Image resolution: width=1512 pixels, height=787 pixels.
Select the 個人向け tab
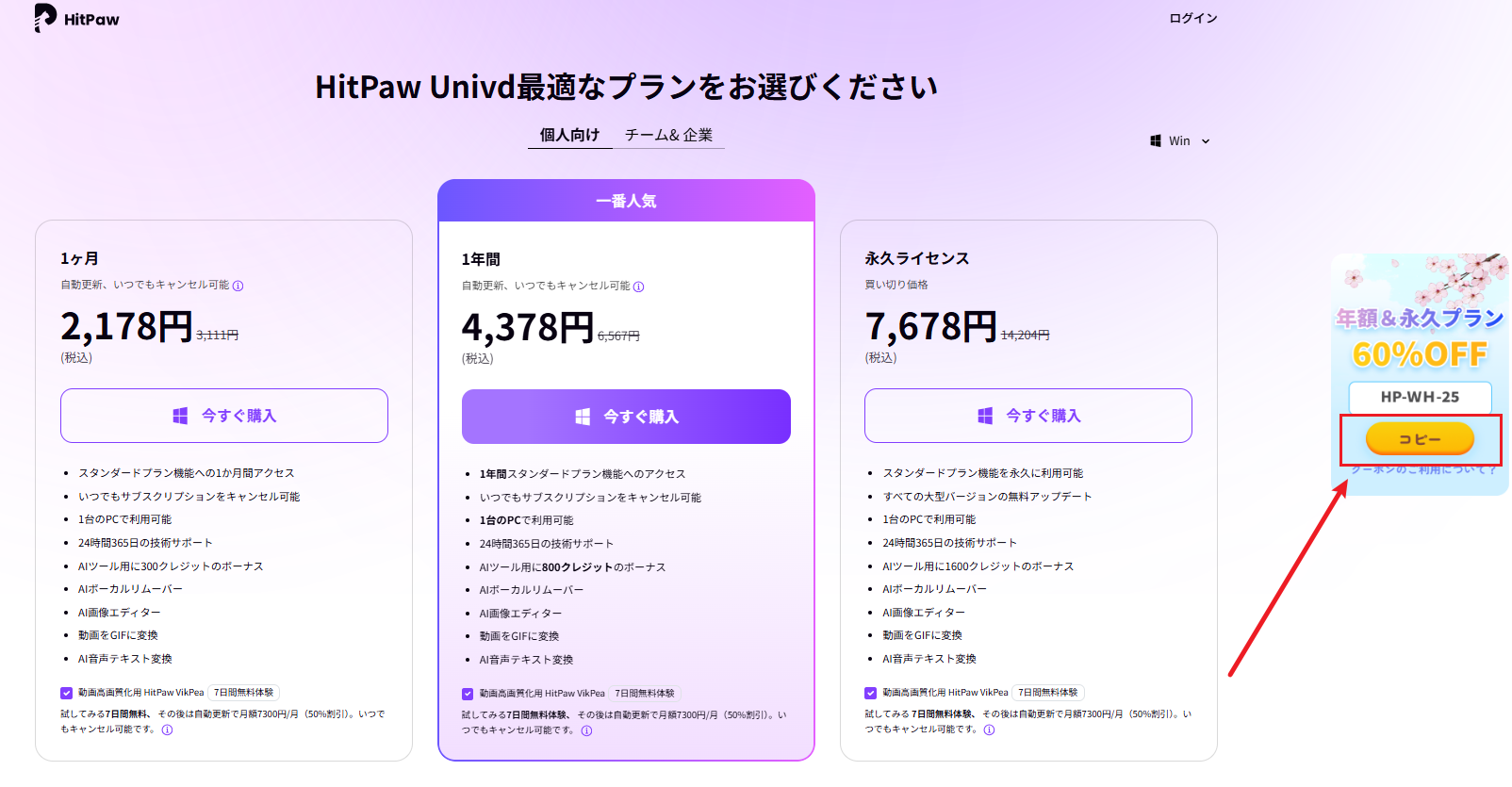click(569, 135)
